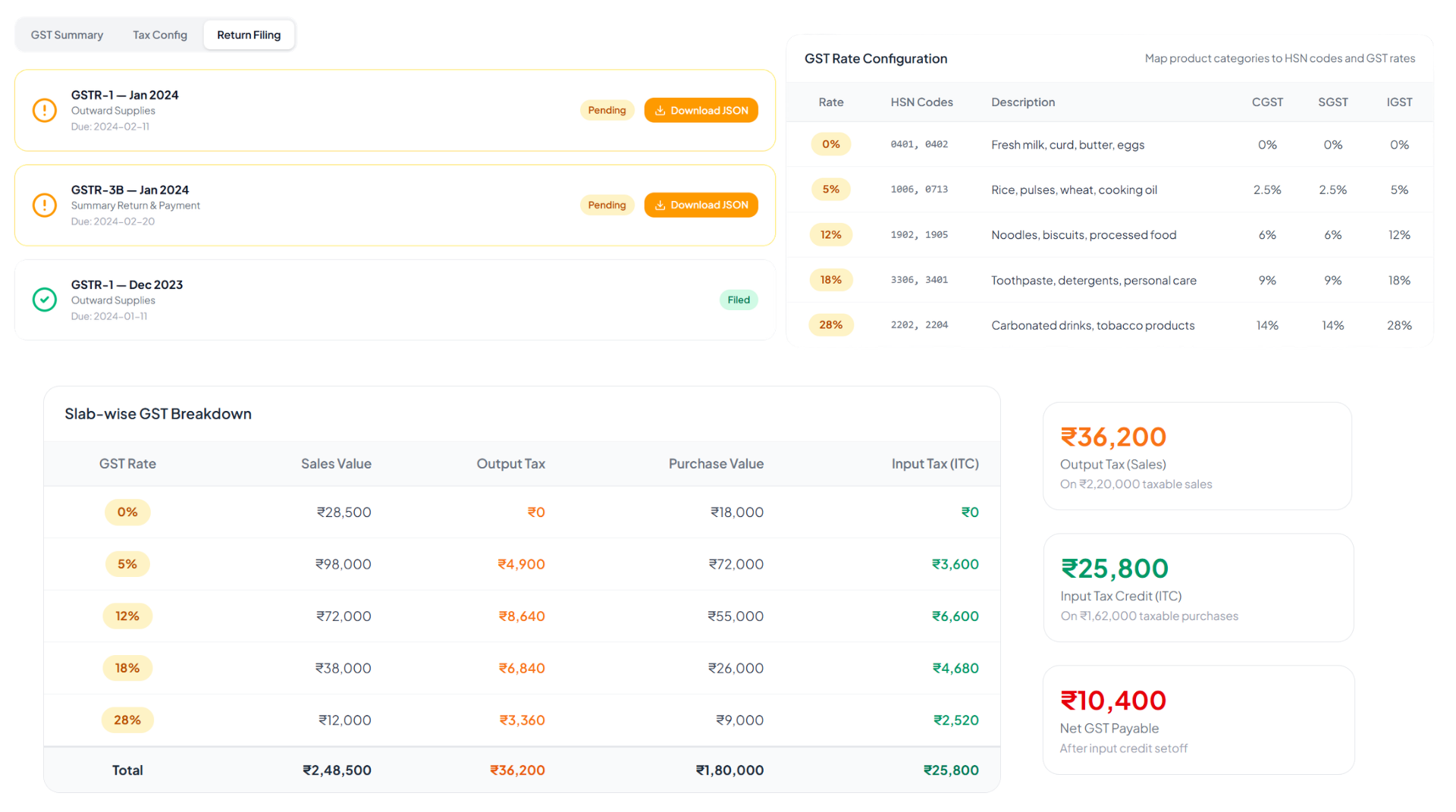Click the HSN Codes column header
The image size is (1456, 812).
pyautogui.click(x=921, y=102)
